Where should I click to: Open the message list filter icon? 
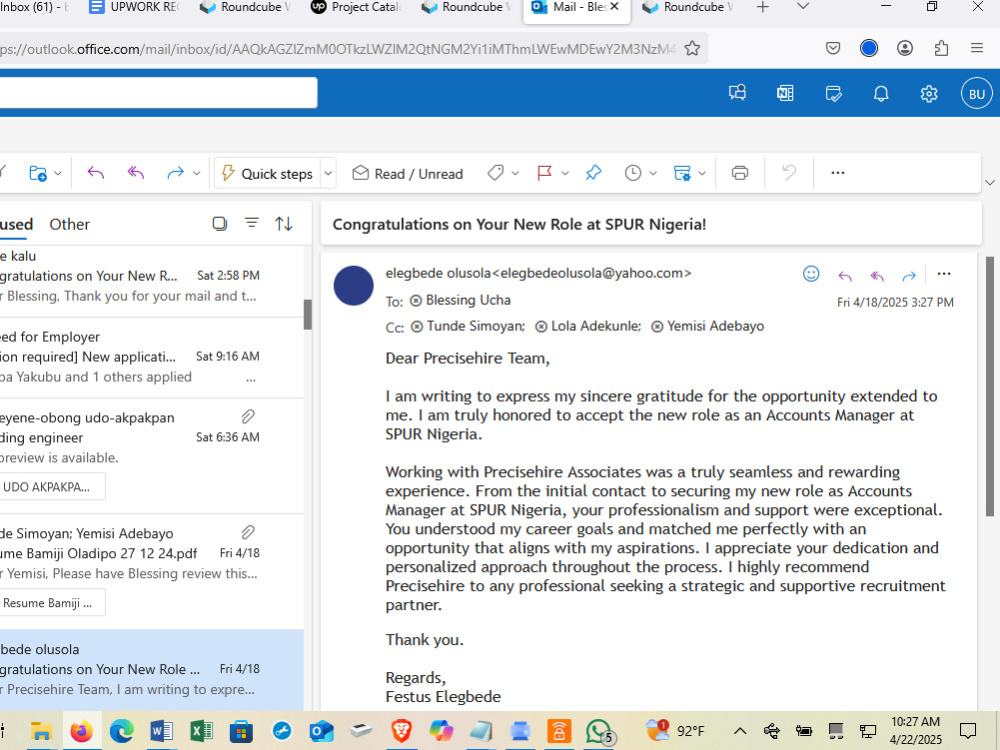(252, 223)
